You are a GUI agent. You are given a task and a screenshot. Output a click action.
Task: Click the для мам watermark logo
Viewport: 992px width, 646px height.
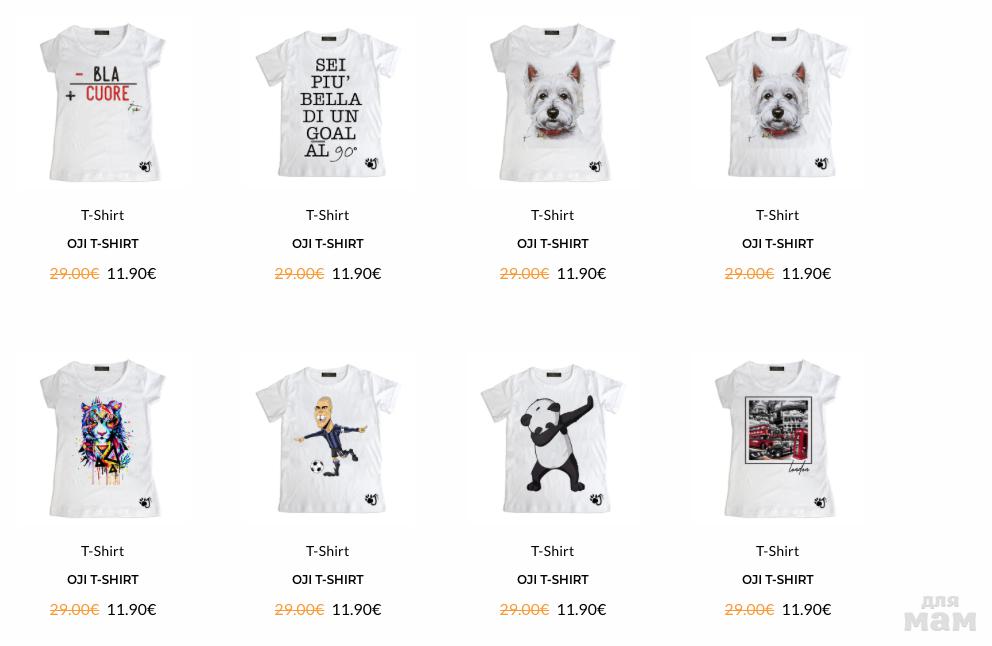click(939, 614)
